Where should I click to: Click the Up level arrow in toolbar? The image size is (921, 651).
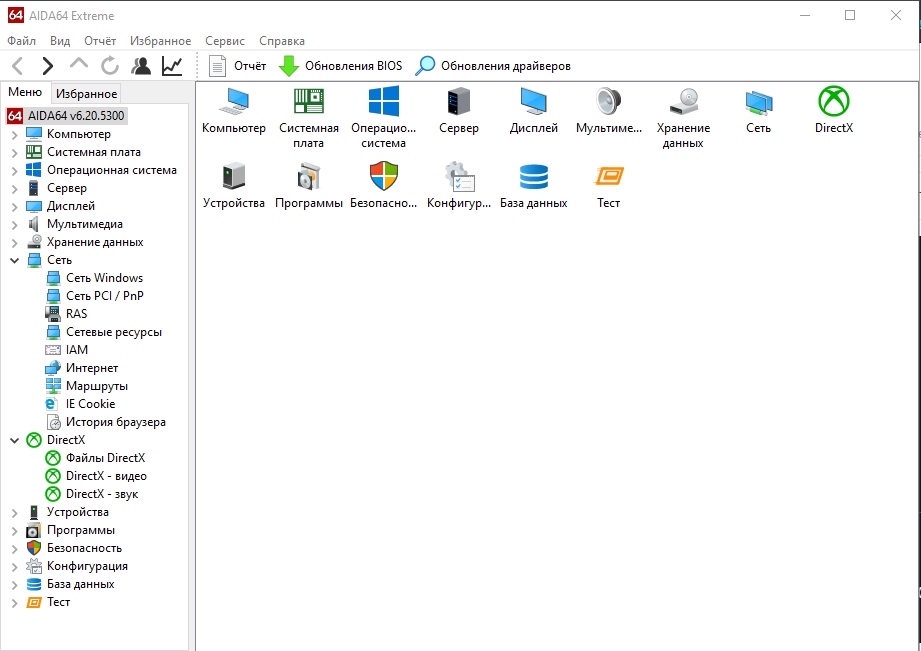(79, 63)
